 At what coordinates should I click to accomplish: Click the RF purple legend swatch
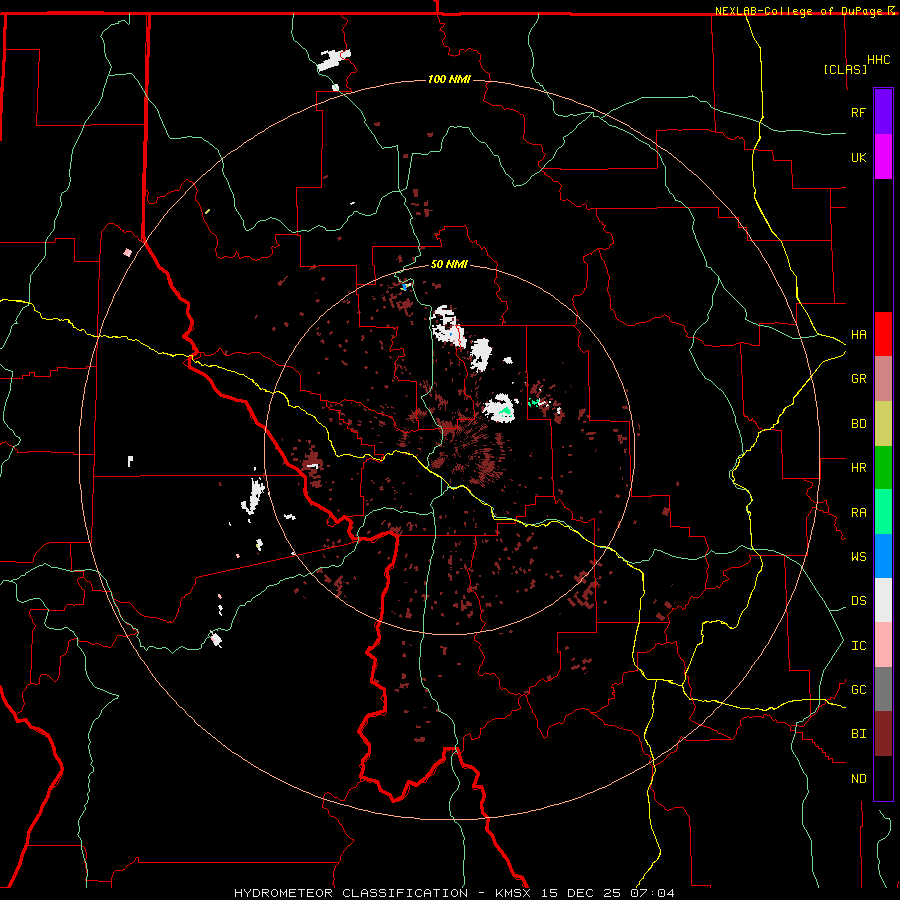(x=883, y=112)
